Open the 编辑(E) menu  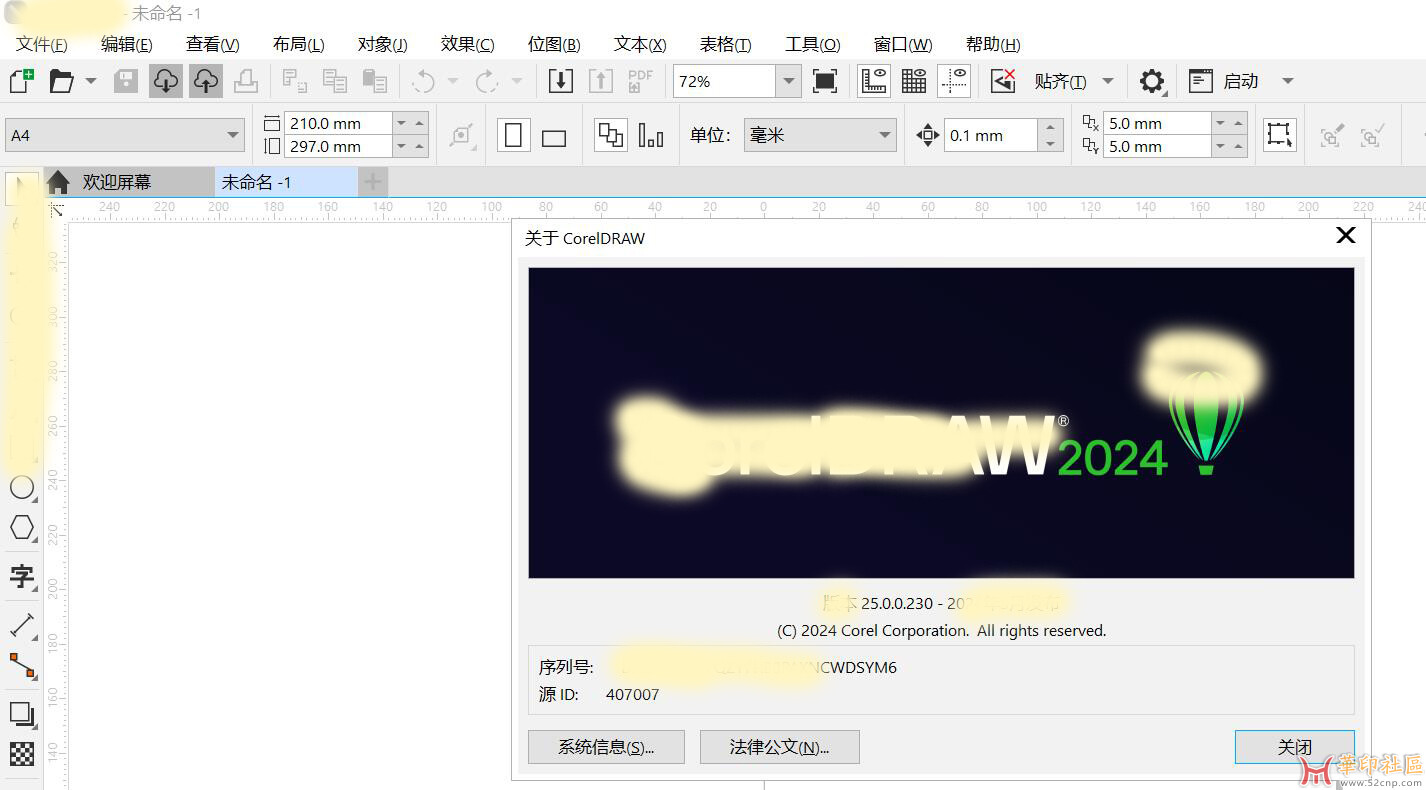(x=127, y=44)
